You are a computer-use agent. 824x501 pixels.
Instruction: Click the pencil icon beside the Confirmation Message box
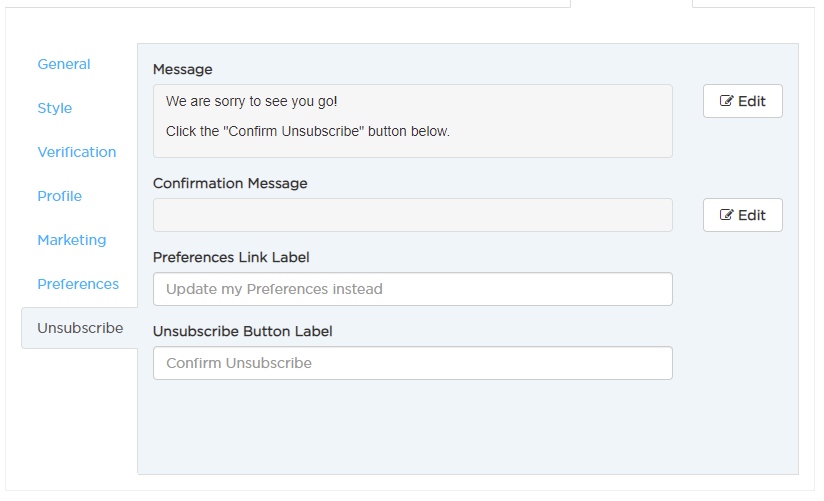(726, 214)
